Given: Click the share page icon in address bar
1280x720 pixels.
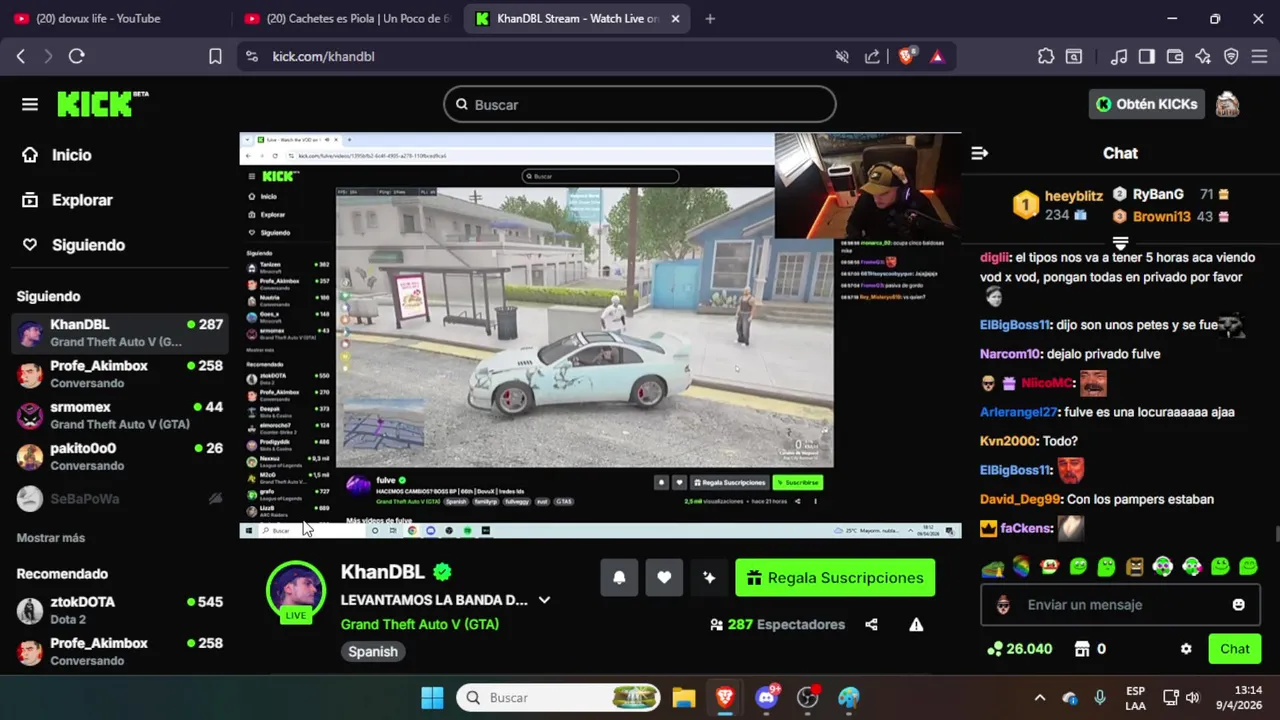Looking at the screenshot, I should (x=872, y=57).
